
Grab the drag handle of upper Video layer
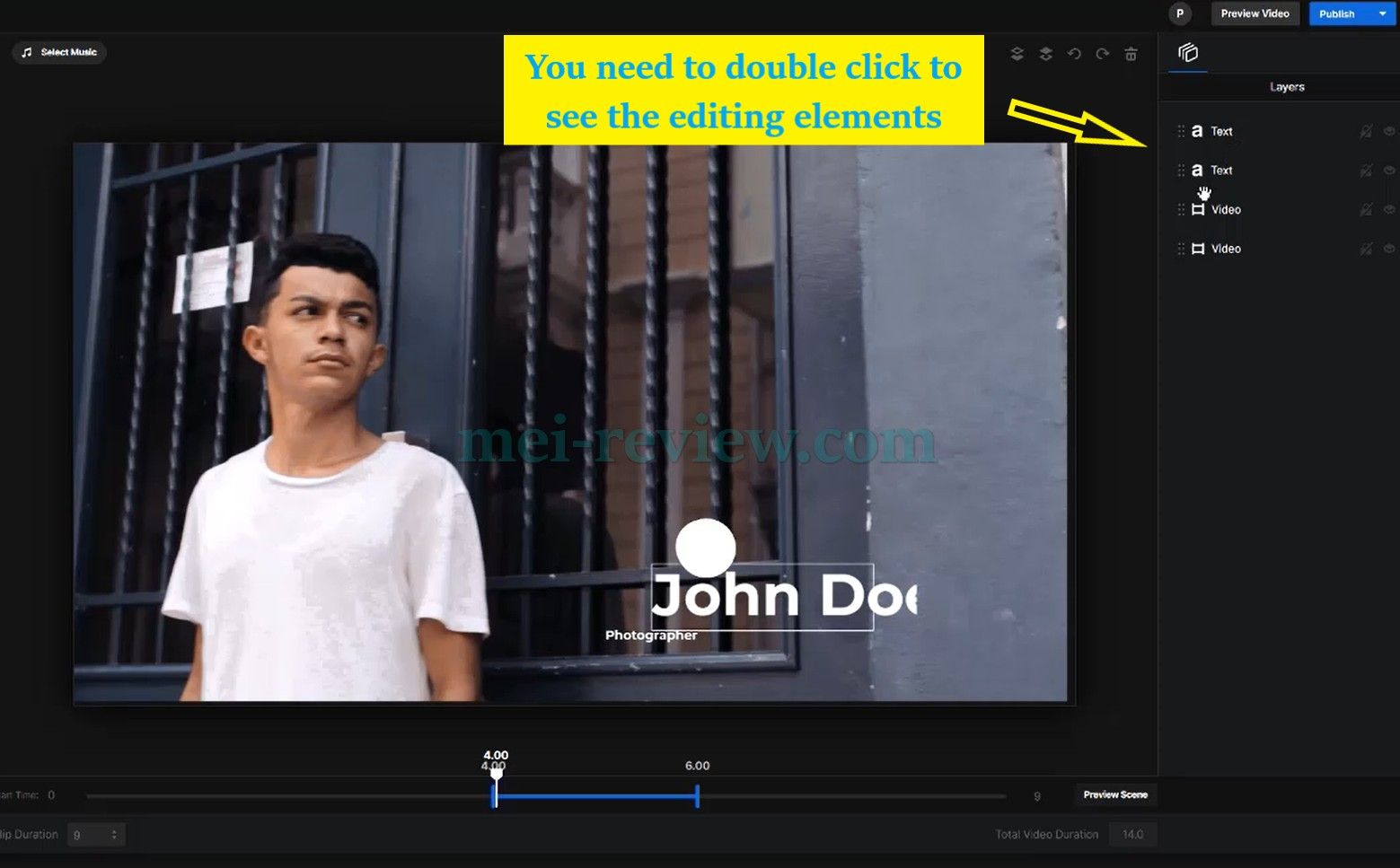tap(1181, 210)
